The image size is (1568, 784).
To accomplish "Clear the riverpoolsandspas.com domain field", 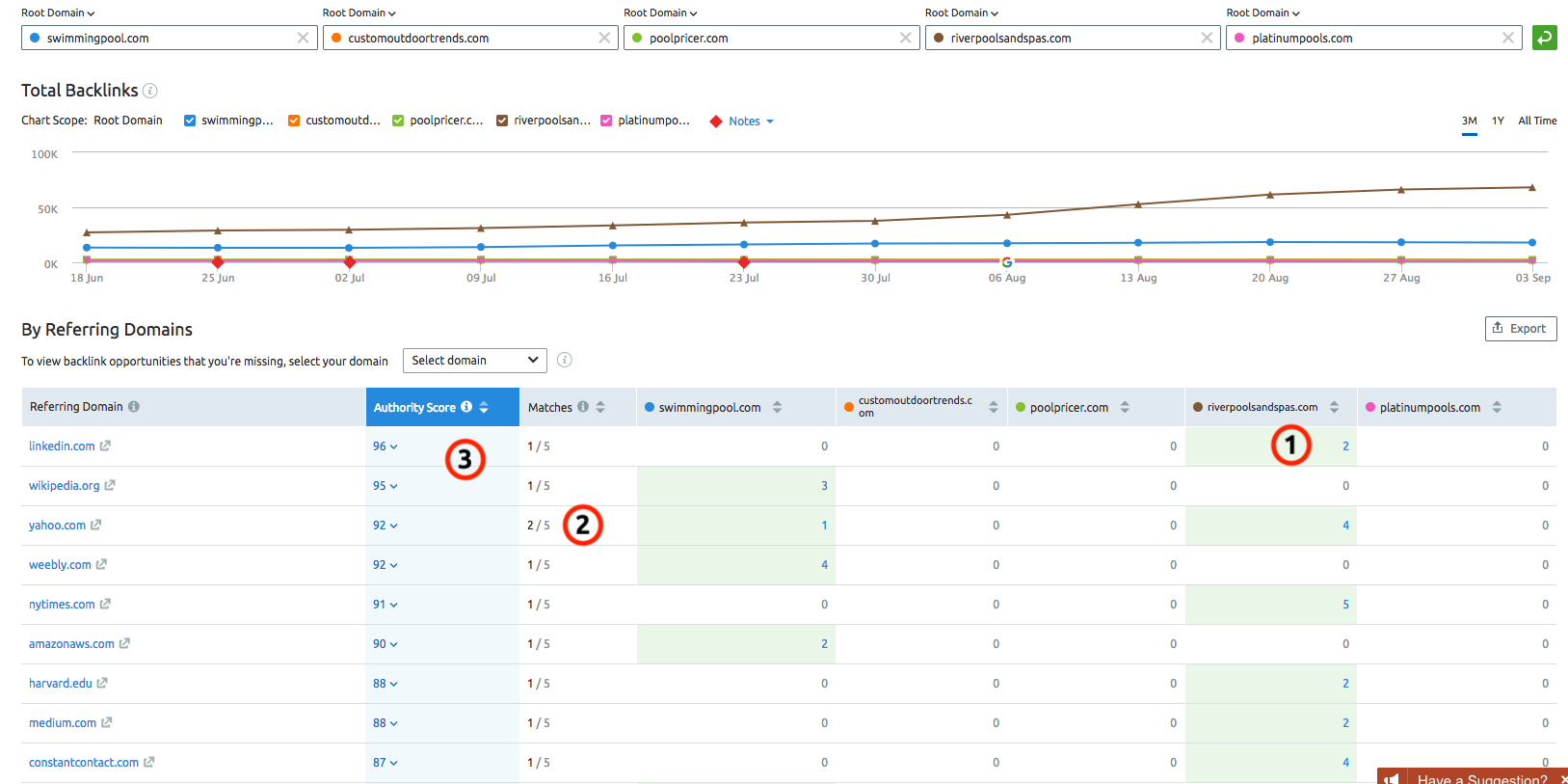I will point(1207,38).
